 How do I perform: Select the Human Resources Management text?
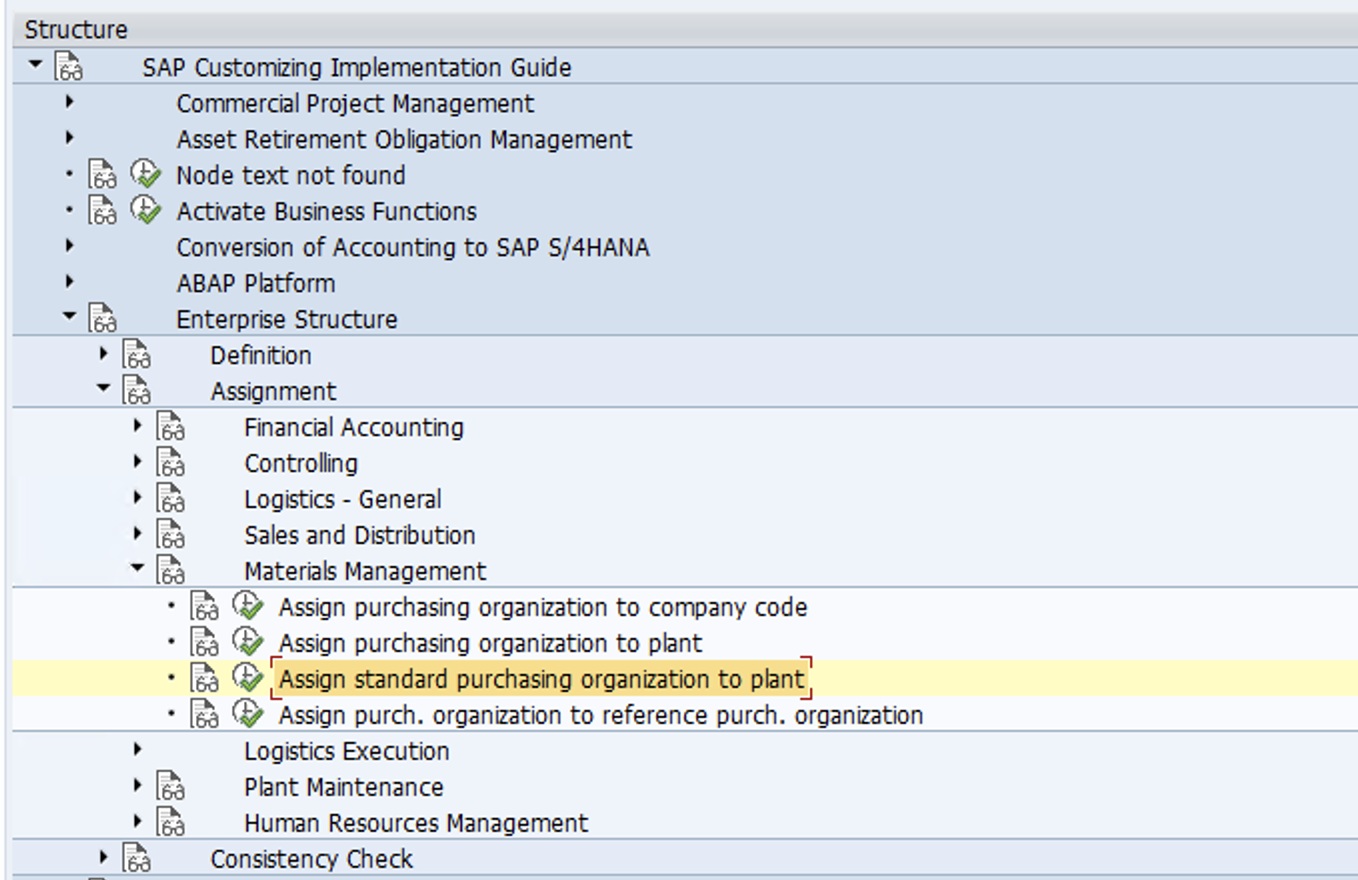(416, 823)
